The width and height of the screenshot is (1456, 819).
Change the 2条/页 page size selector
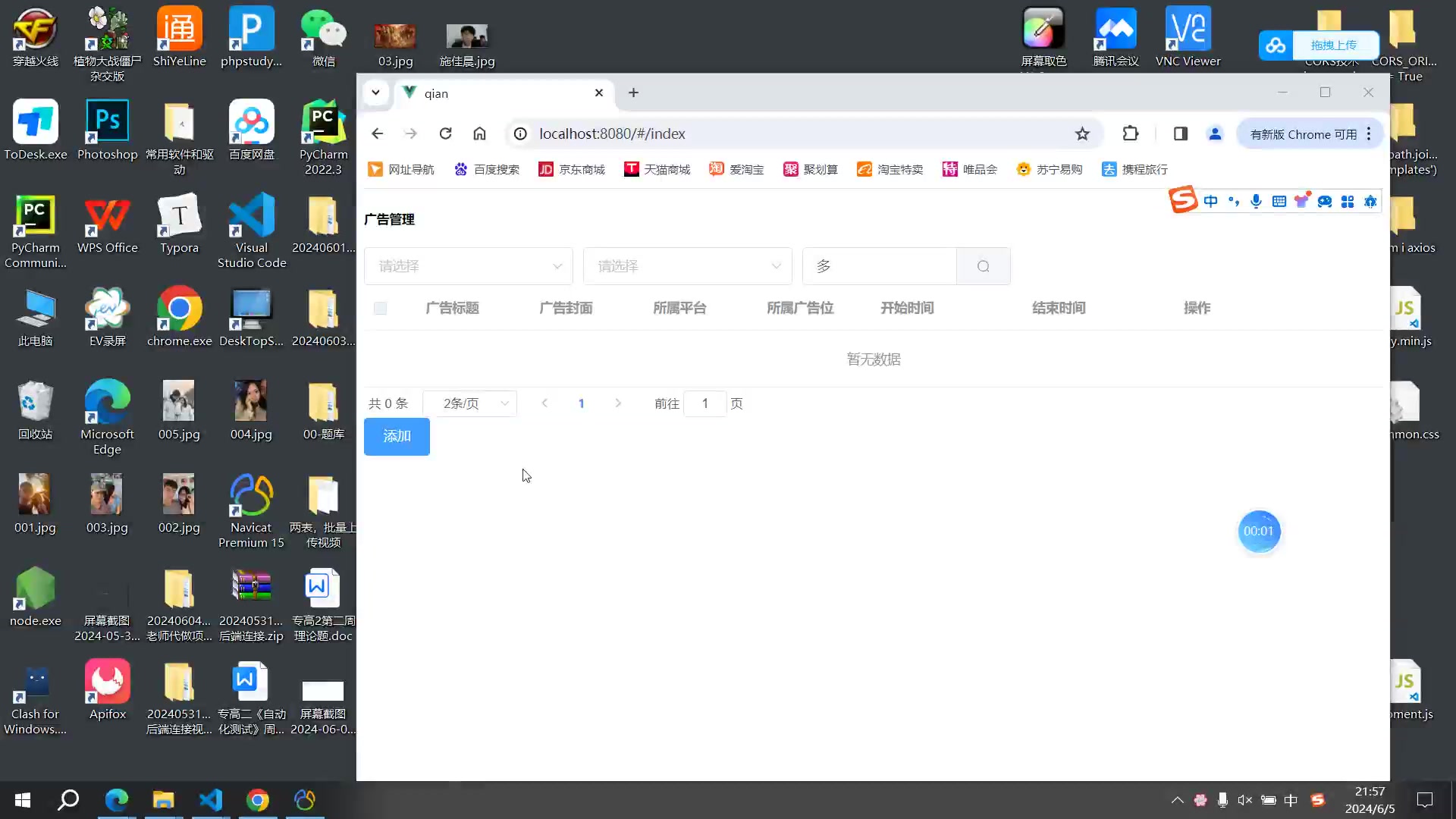[x=469, y=403]
